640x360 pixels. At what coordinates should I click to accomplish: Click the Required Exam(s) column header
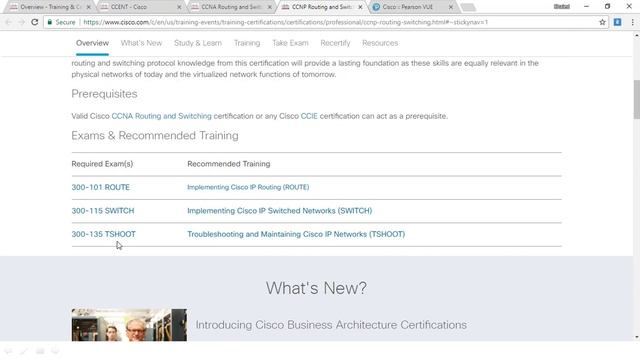(x=102, y=164)
